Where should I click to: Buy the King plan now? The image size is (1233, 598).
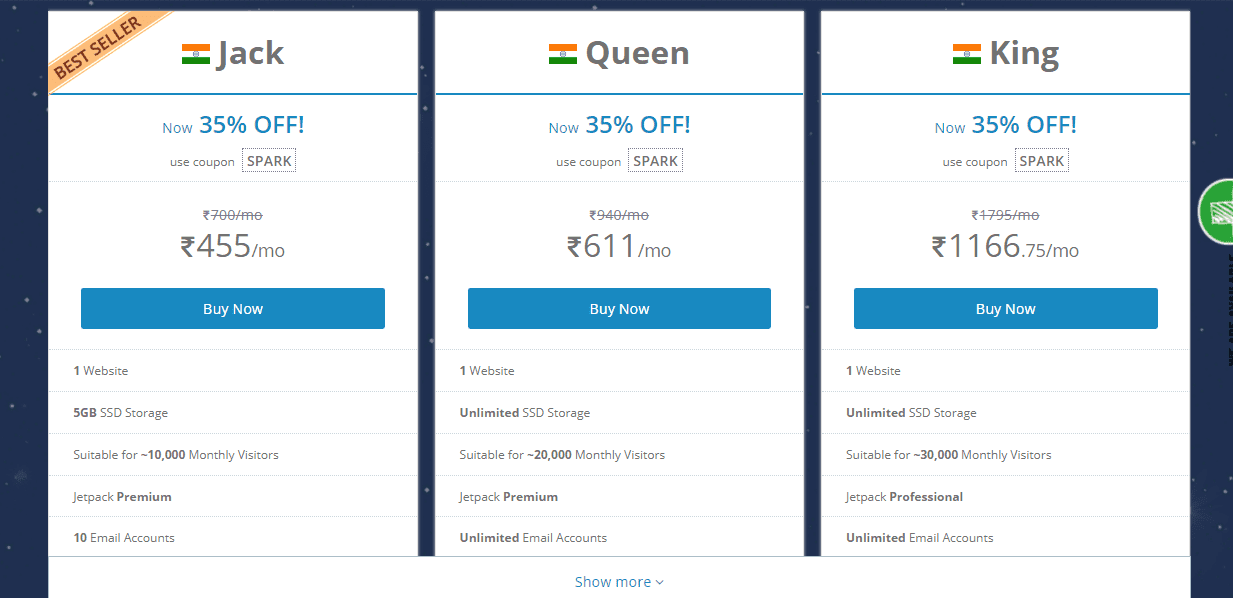[x=1006, y=308]
